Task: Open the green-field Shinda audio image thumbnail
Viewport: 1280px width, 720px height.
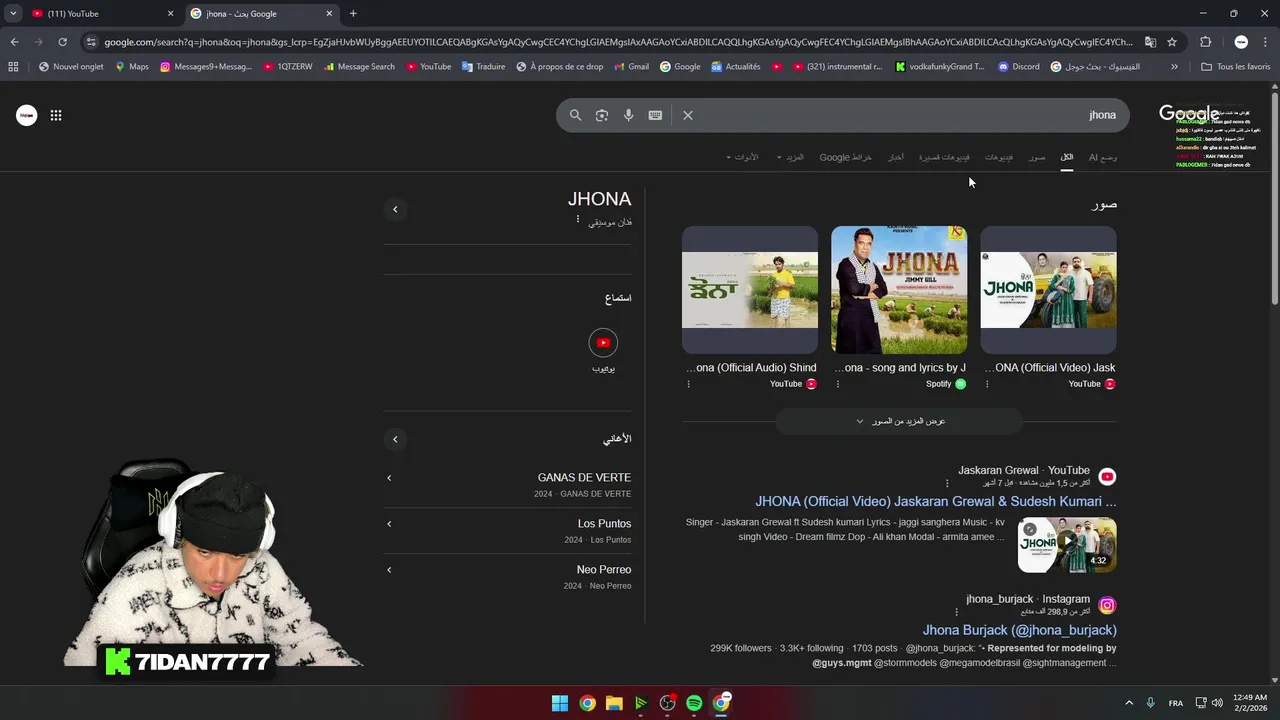Action: (750, 290)
